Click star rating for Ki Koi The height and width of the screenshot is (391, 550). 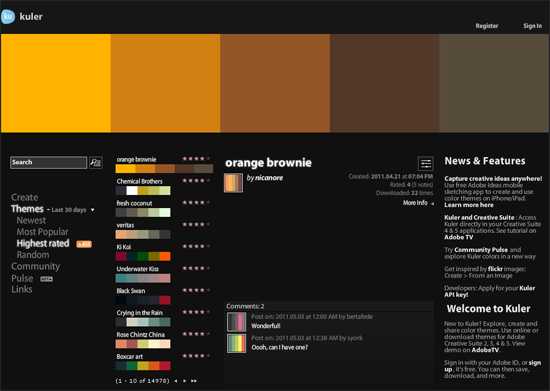click(196, 247)
